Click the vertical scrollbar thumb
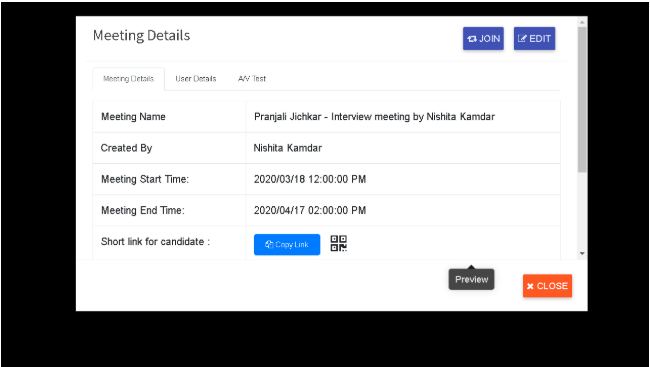Screen dimensions: 650x367 (582, 100)
